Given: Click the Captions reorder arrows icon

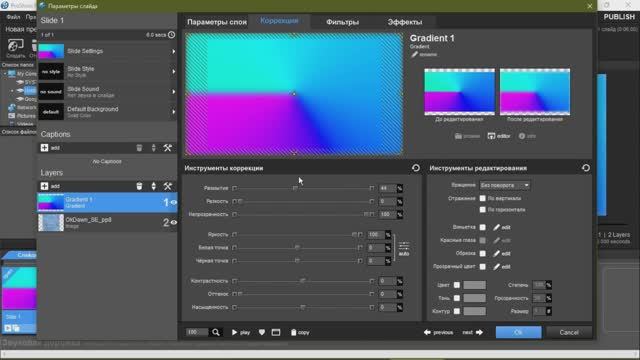Looking at the screenshot, I should pos(153,148).
